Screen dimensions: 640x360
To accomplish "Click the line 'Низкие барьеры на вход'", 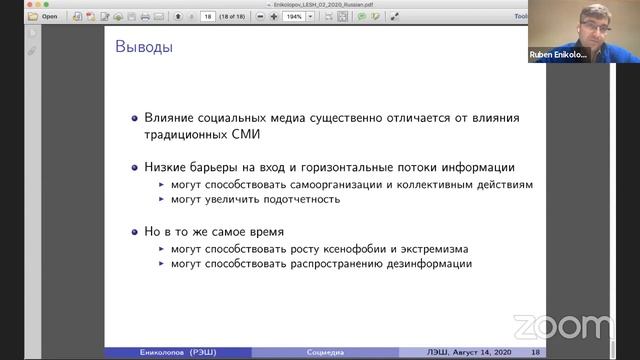I will coord(329,167).
